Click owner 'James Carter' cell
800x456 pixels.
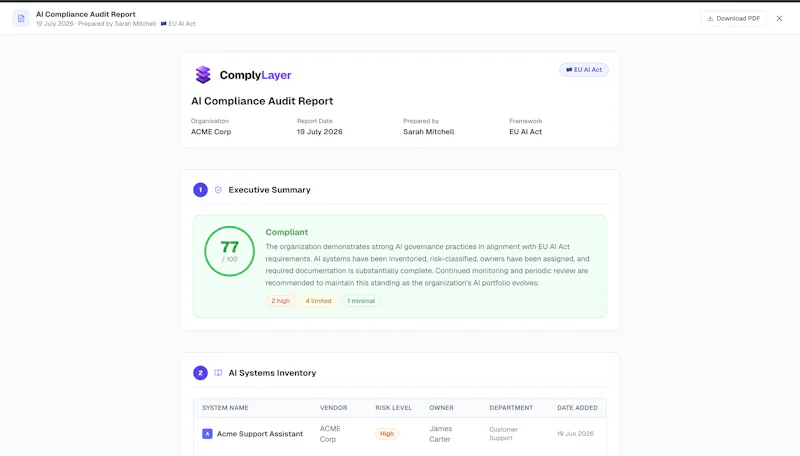(x=440, y=434)
